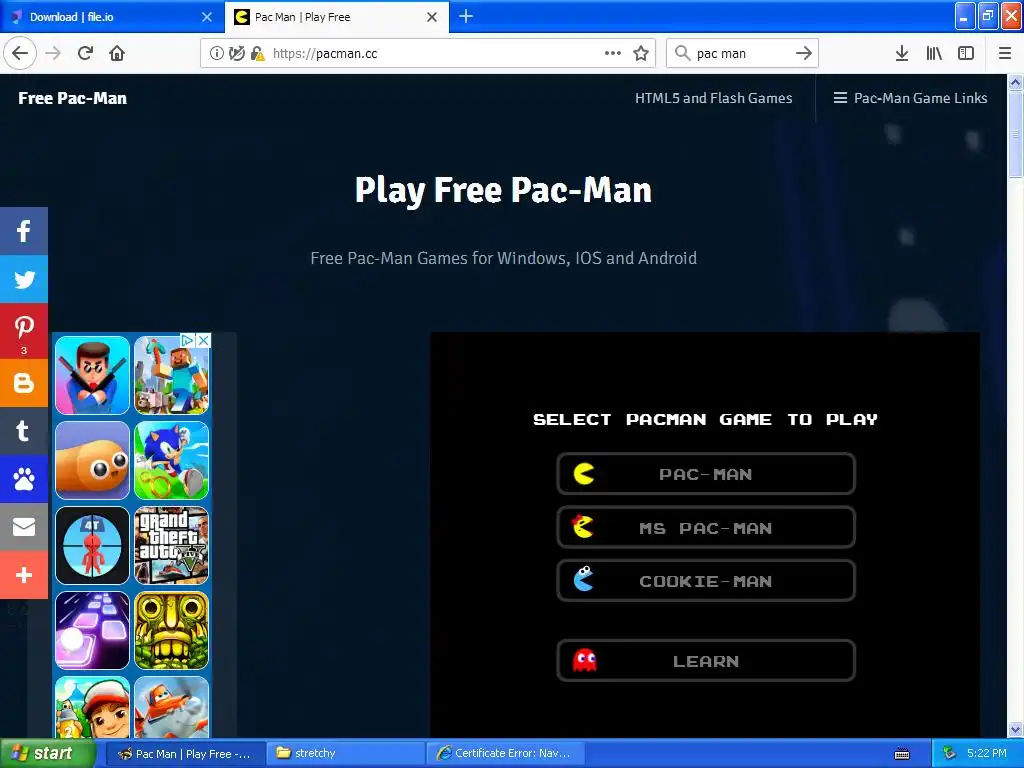
Task: Open the piano tiles ball ad thumbnail
Action: click(x=93, y=631)
